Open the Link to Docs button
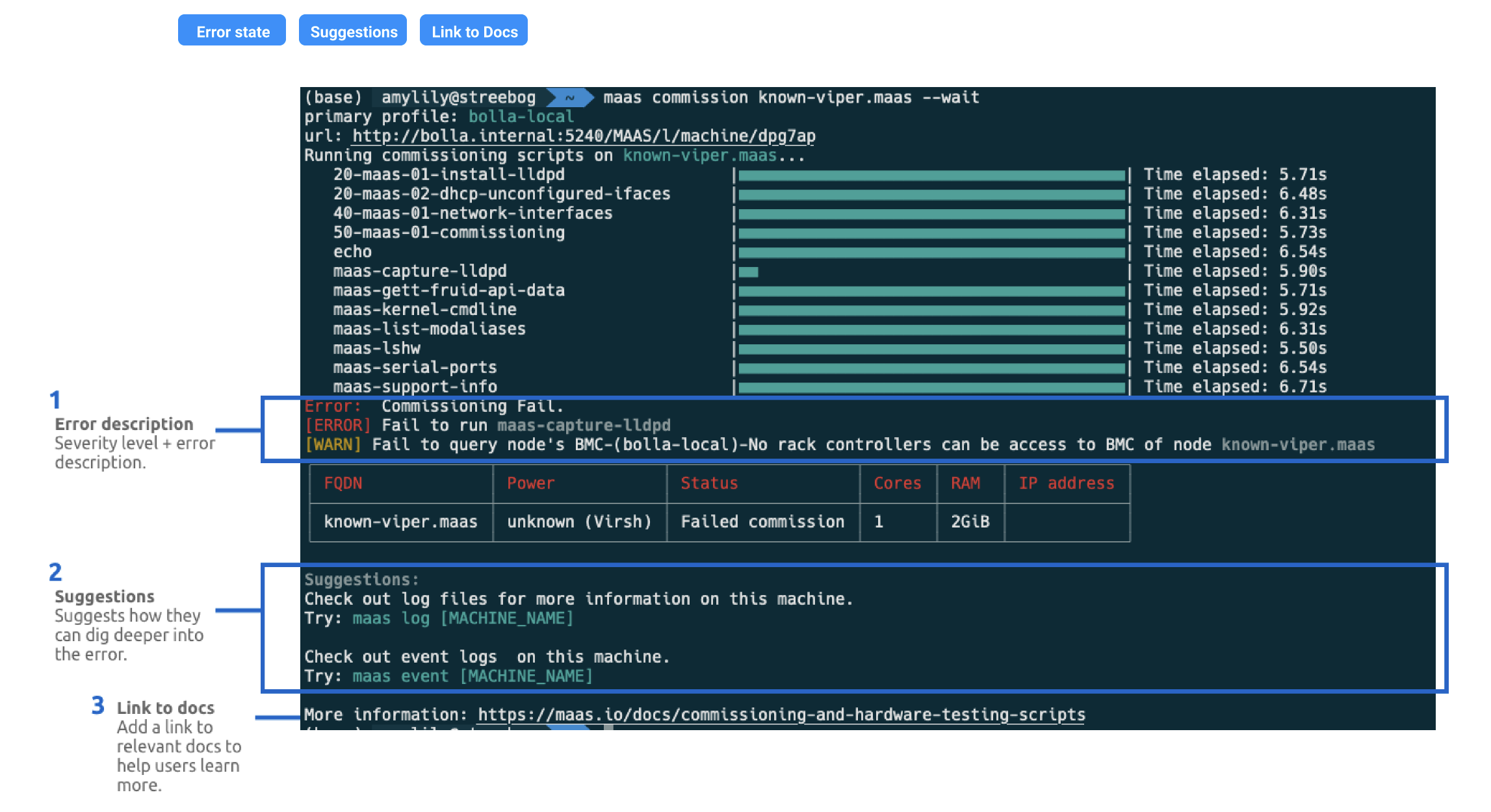This screenshot has width=1491, height=812. tap(474, 31)
